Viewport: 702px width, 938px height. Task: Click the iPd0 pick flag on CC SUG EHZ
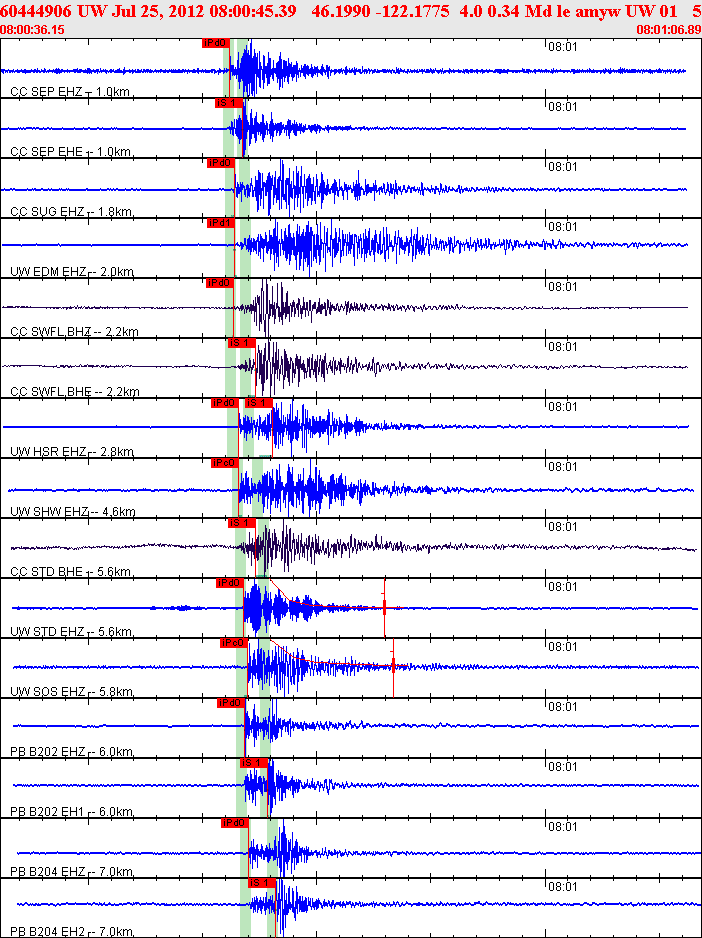220,163
